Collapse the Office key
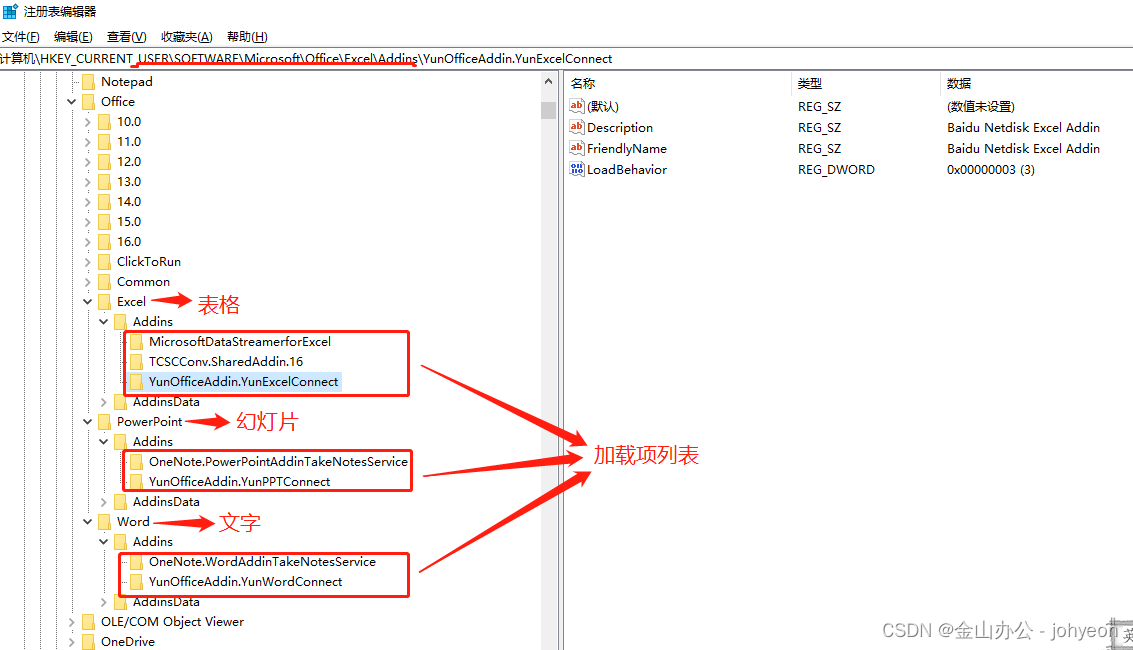The height and width of the screenshot is (650, 1133). pos(72,102)
